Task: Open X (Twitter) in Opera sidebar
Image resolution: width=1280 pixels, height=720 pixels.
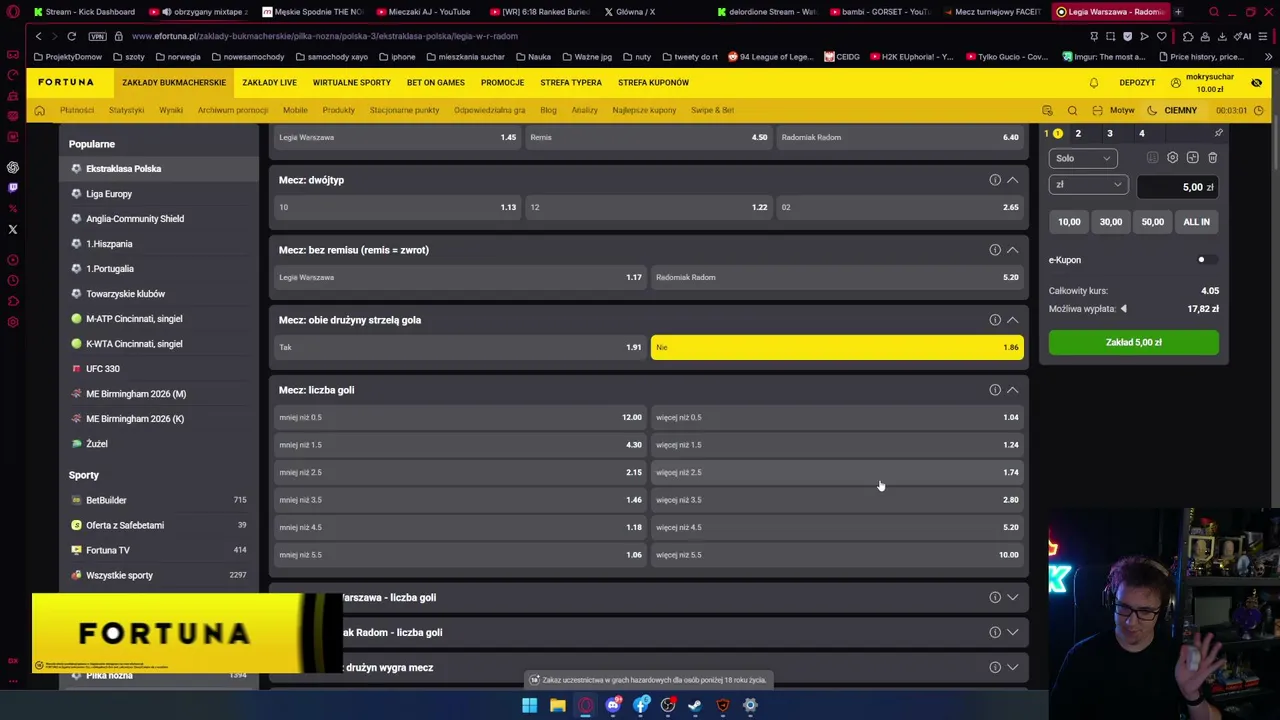Action: (13, 229)
